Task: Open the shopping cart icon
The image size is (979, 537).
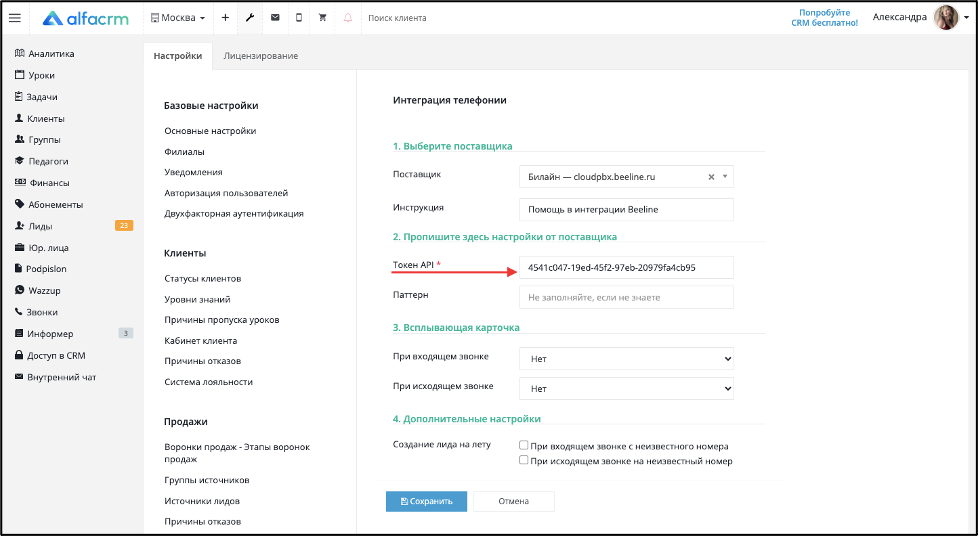Action: click(323, 18)
